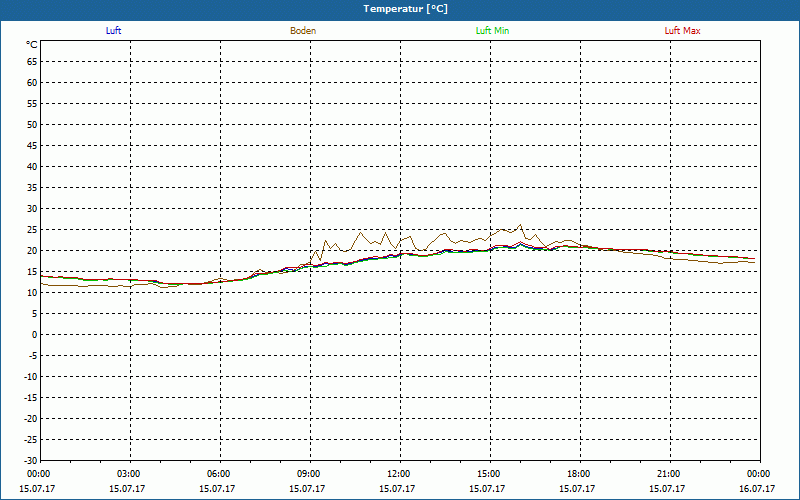Click the 16.07.17 date label

(x=757, y=488)
